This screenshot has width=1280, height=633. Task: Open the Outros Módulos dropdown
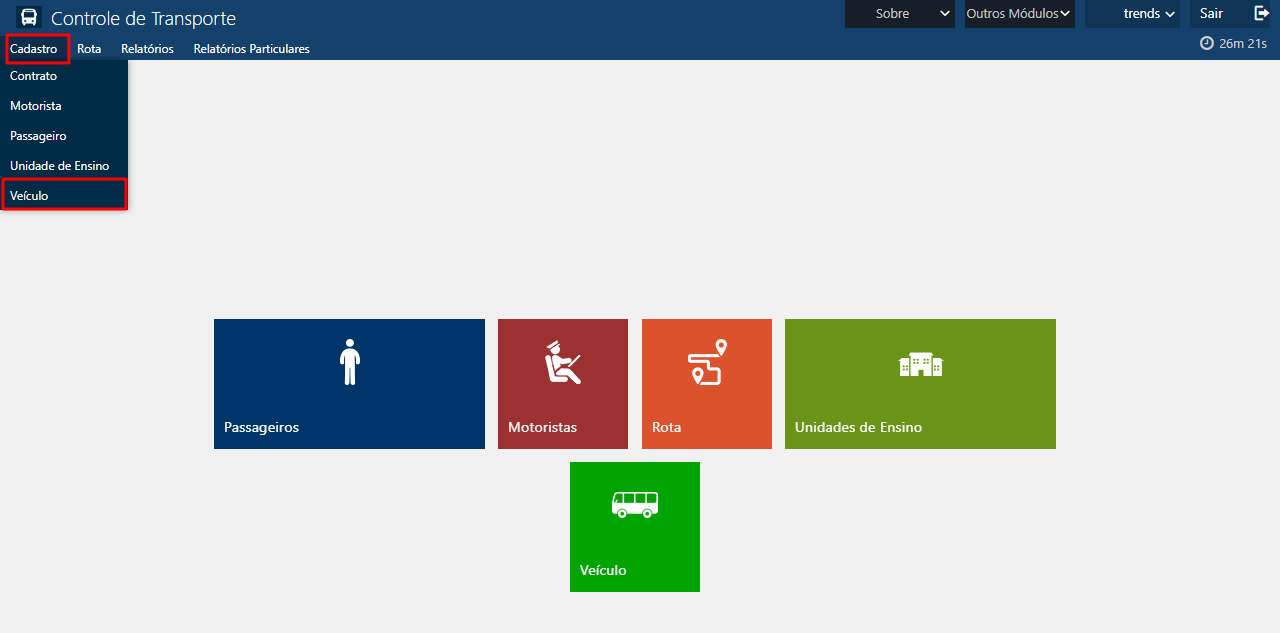[1018, 13]
